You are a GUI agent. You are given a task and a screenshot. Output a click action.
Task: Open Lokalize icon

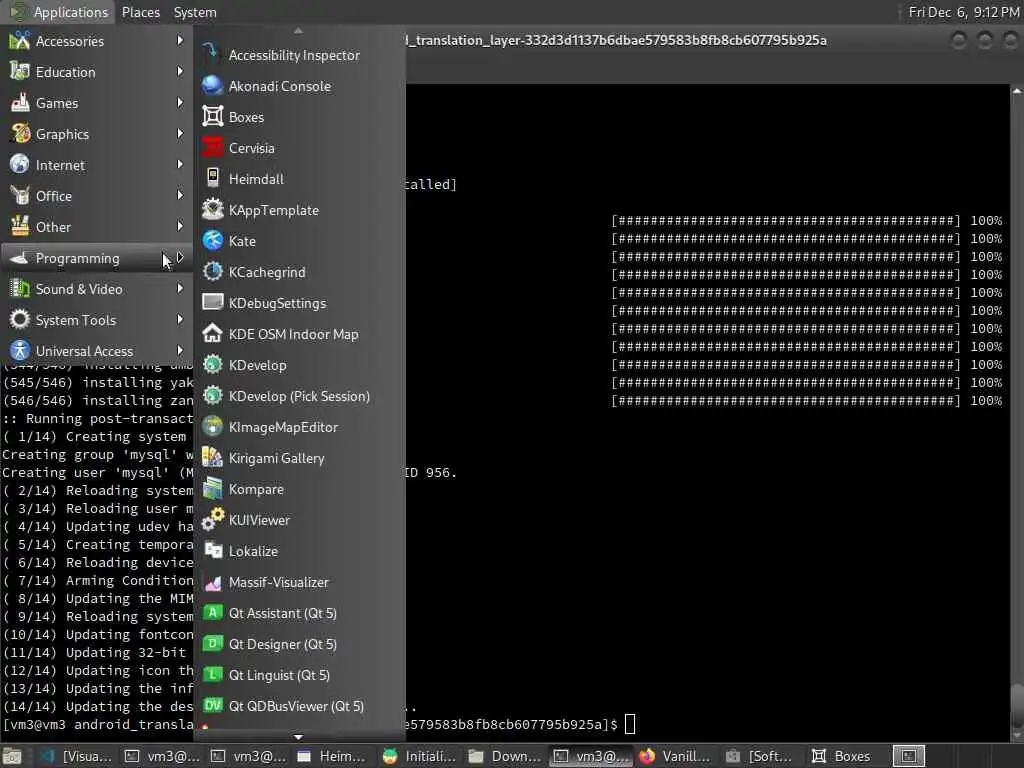pyautogui.click(x=212, y=551)
